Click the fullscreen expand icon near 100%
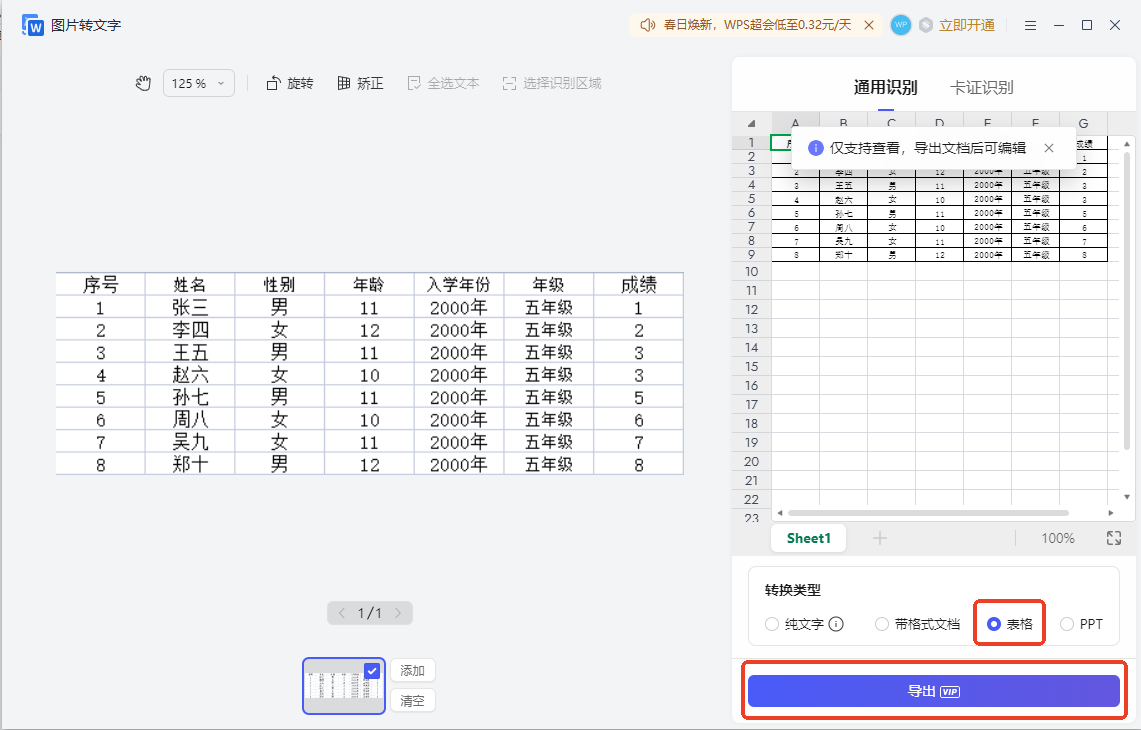 point(1113,538)
